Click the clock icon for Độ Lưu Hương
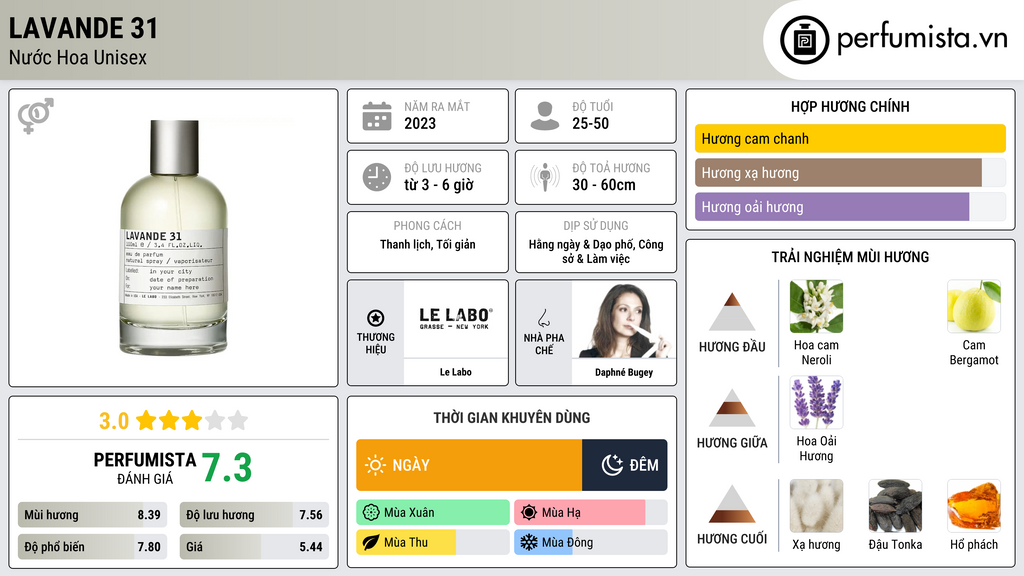The height and width of the screenshot is (576, 1024). (x=376, y=177)
